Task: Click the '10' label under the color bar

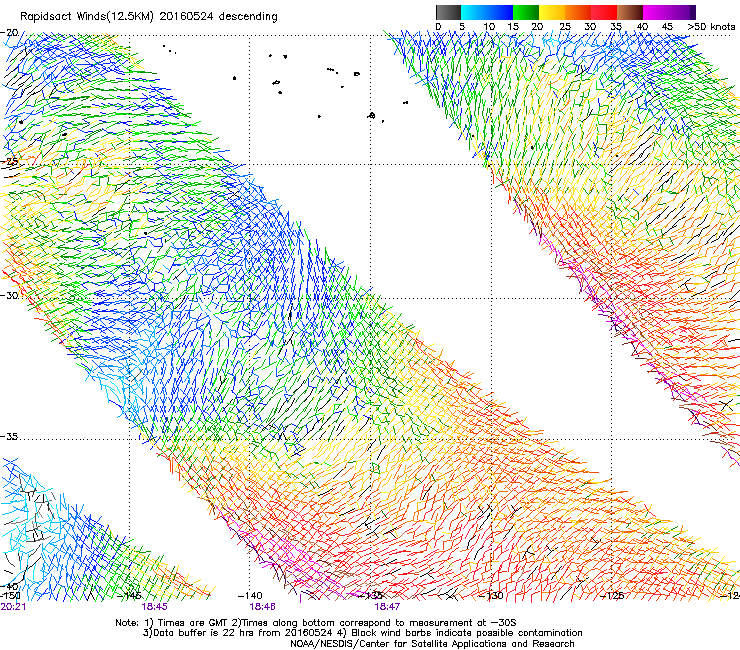Action: pyautogui.click(x=489, y=26)
